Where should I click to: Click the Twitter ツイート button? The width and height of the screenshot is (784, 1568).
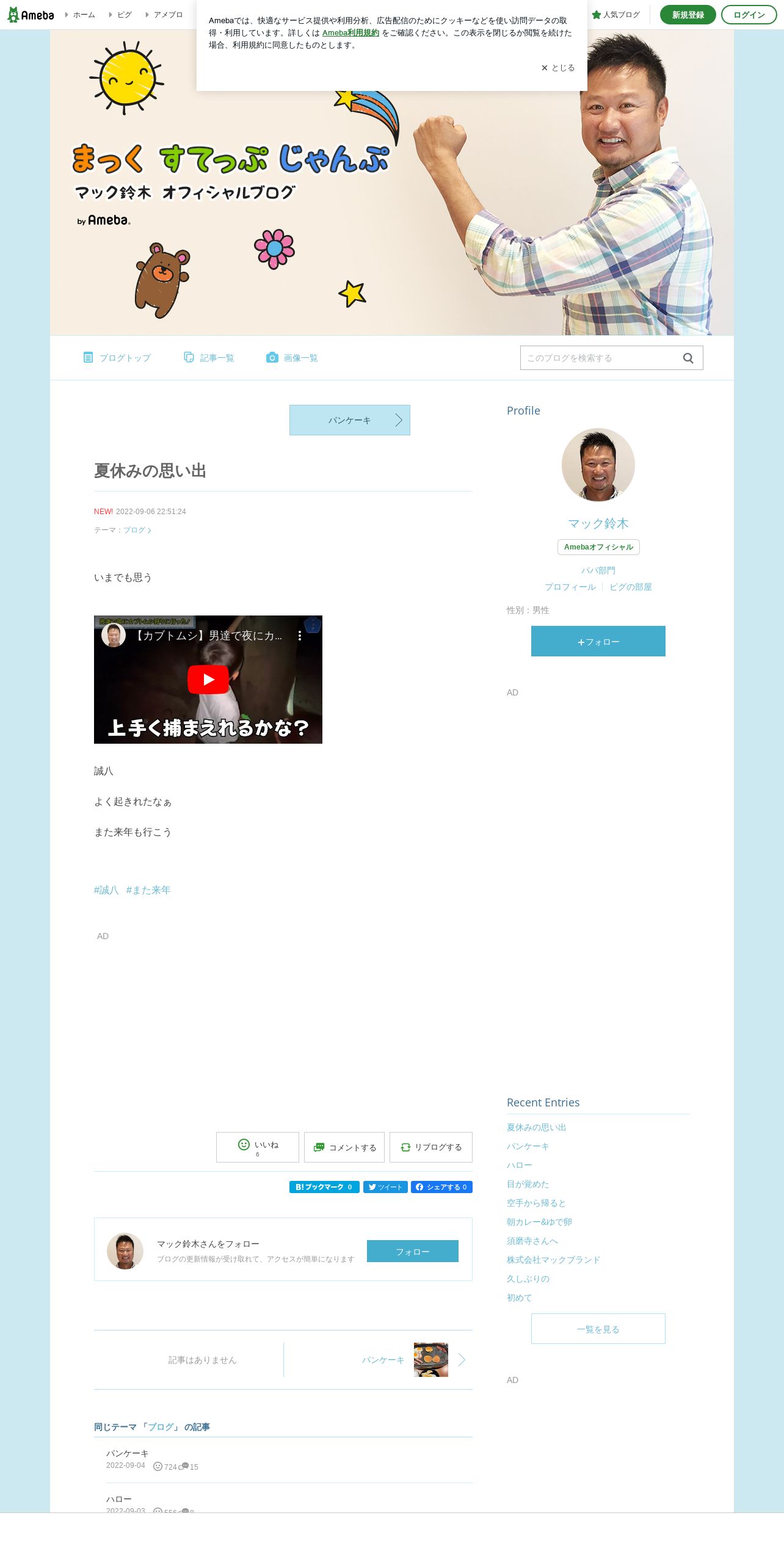385,1187
